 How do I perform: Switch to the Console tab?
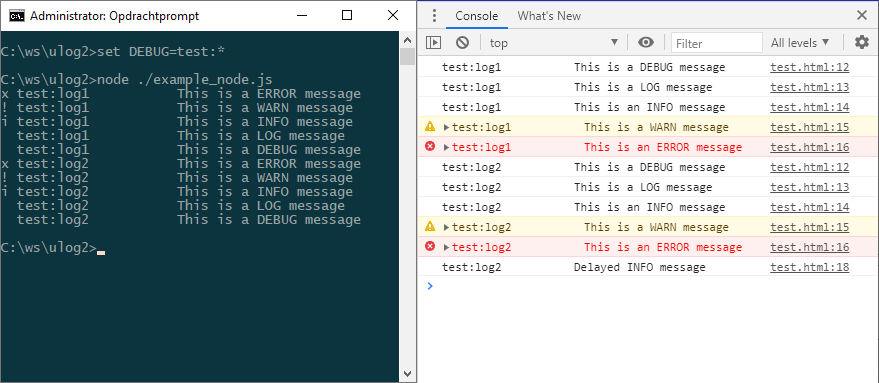click(476, 16)
